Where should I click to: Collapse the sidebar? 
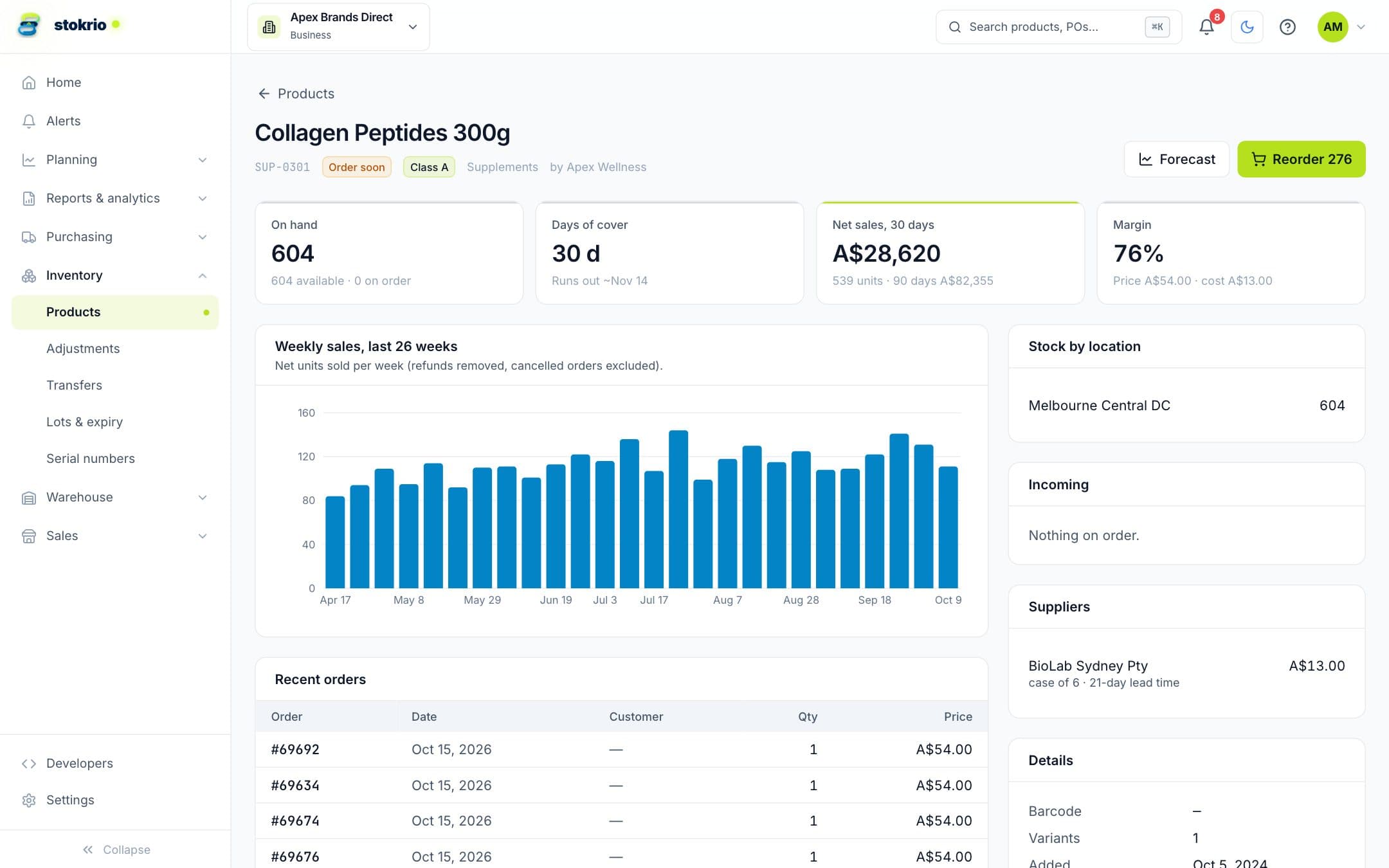point(116,849)
